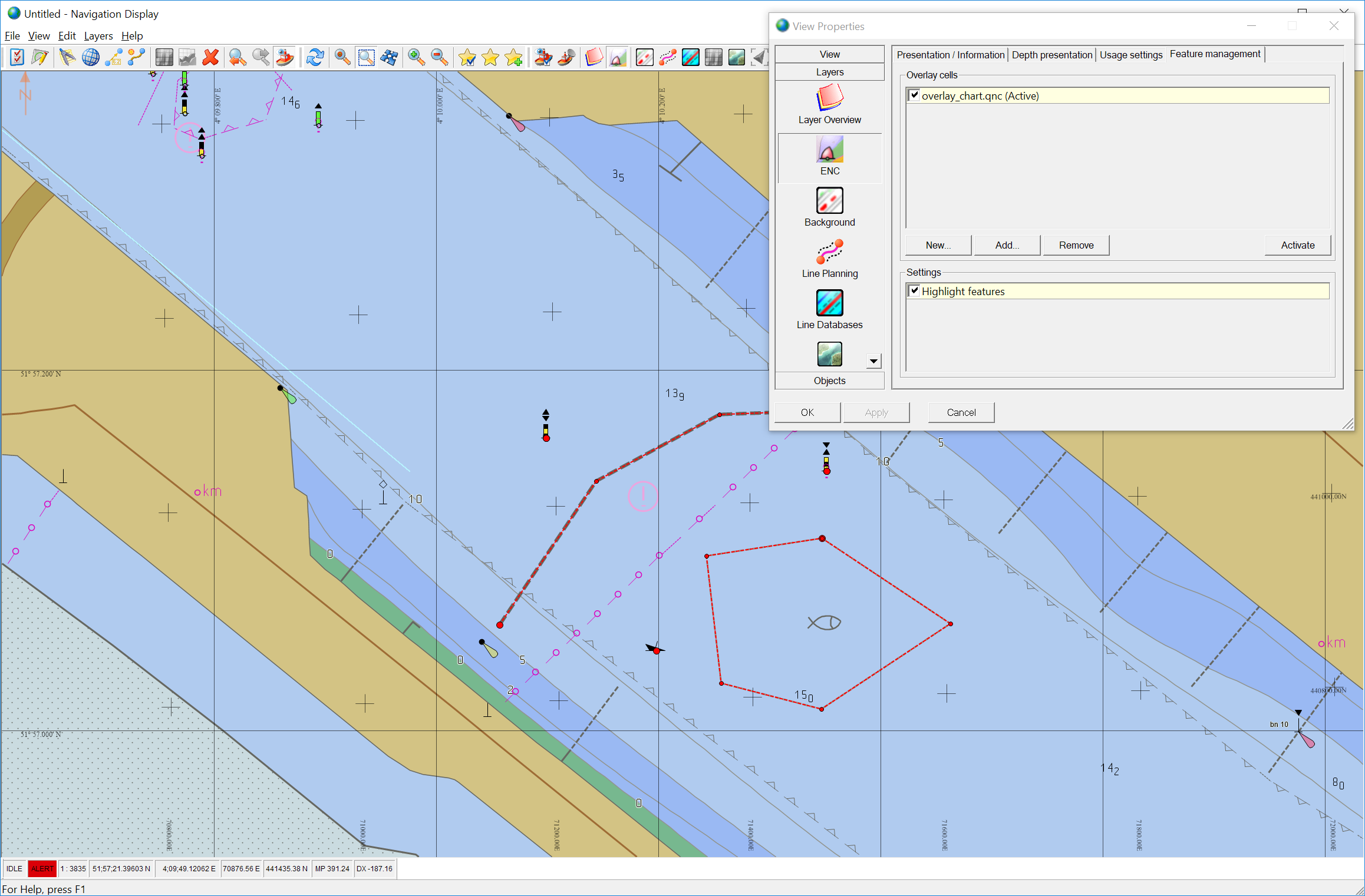The image size is (1365, 896).
Task: Select the Line Databases layer icon
Action: tap(829, 303)
